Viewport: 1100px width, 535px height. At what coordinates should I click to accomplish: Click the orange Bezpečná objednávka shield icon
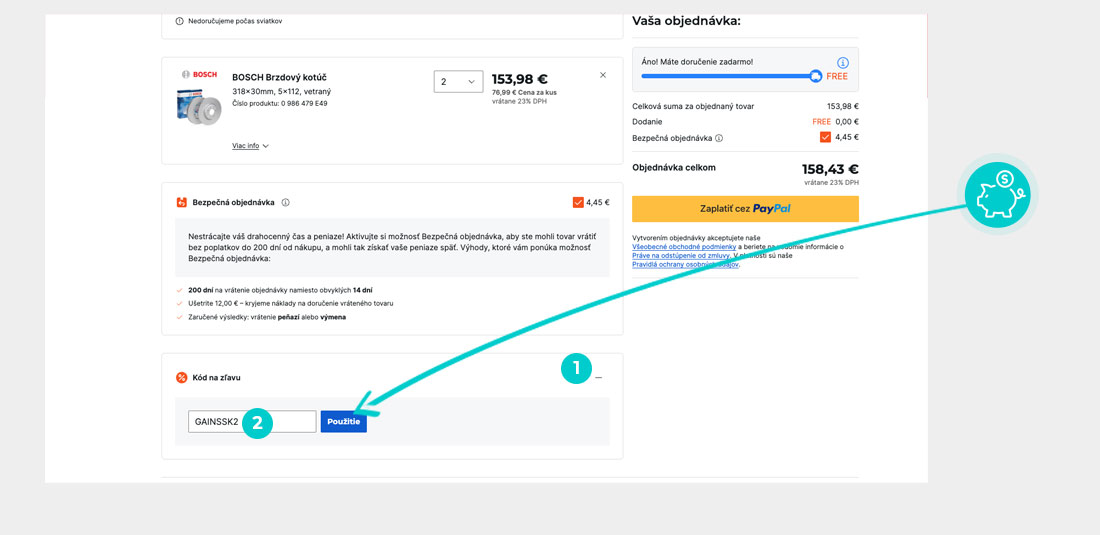point(181,202)
